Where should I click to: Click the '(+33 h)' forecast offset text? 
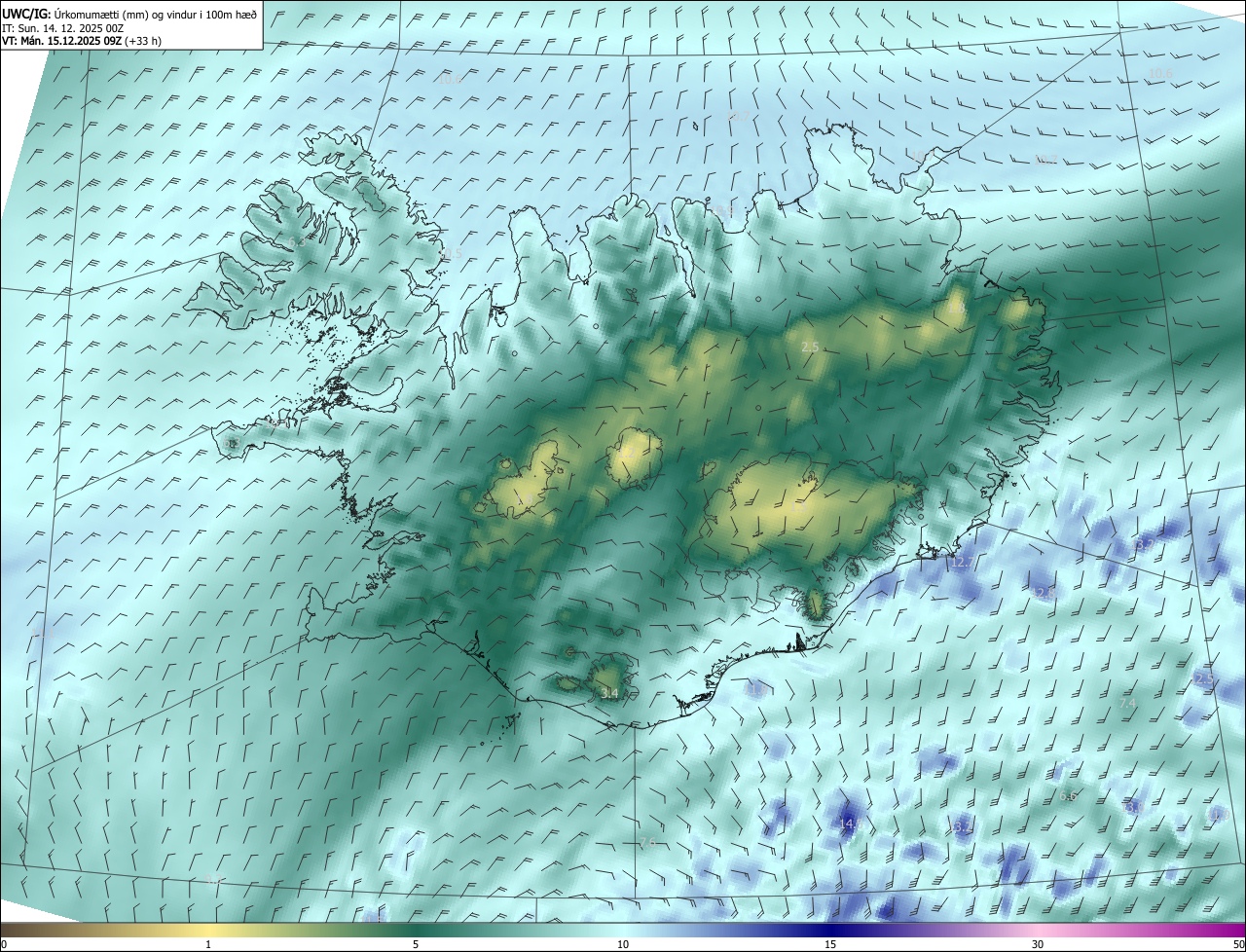click(143, 42)
